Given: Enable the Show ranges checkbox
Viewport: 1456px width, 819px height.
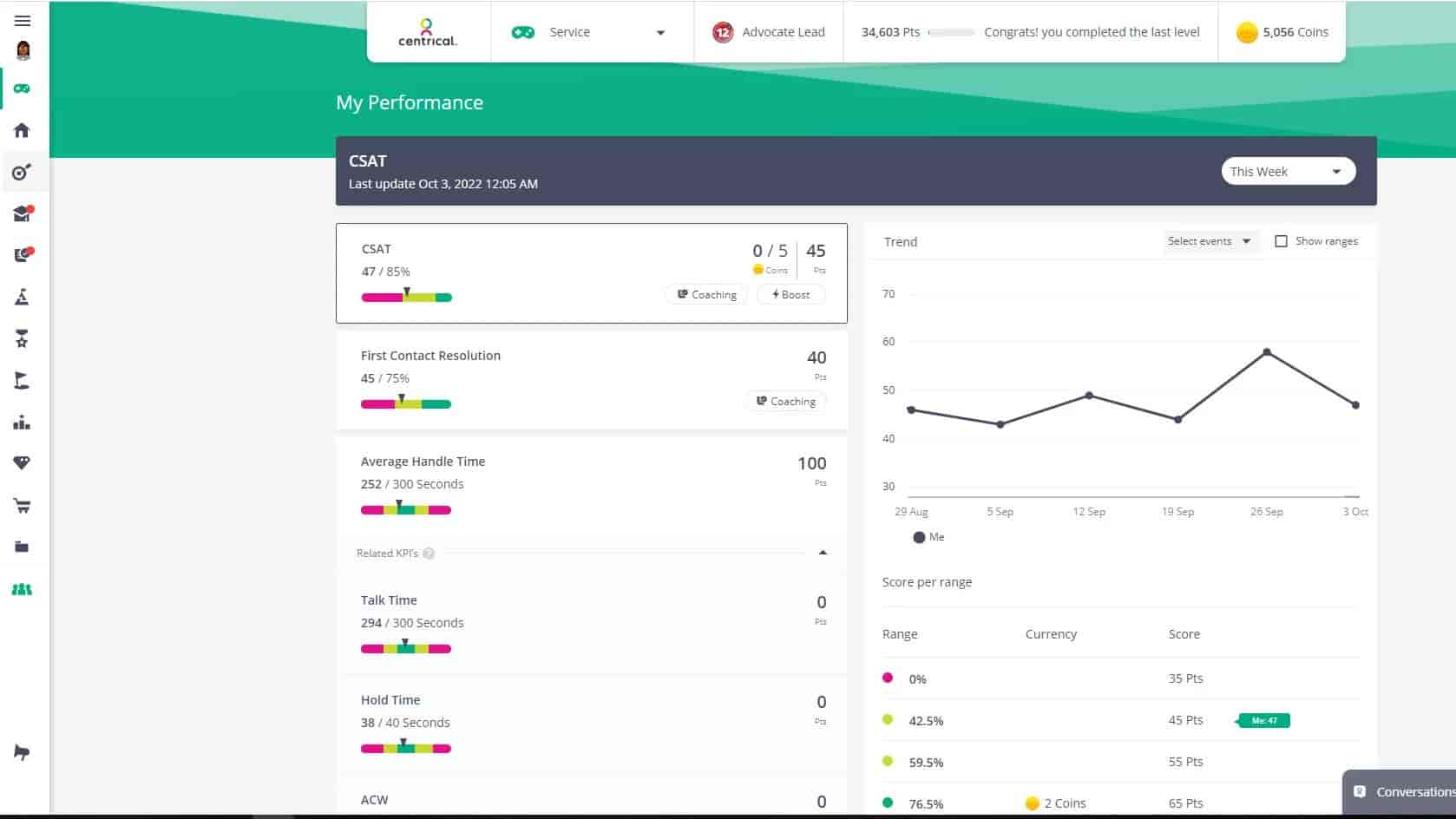Looking at the screenshot, I should pos(1281,240).
